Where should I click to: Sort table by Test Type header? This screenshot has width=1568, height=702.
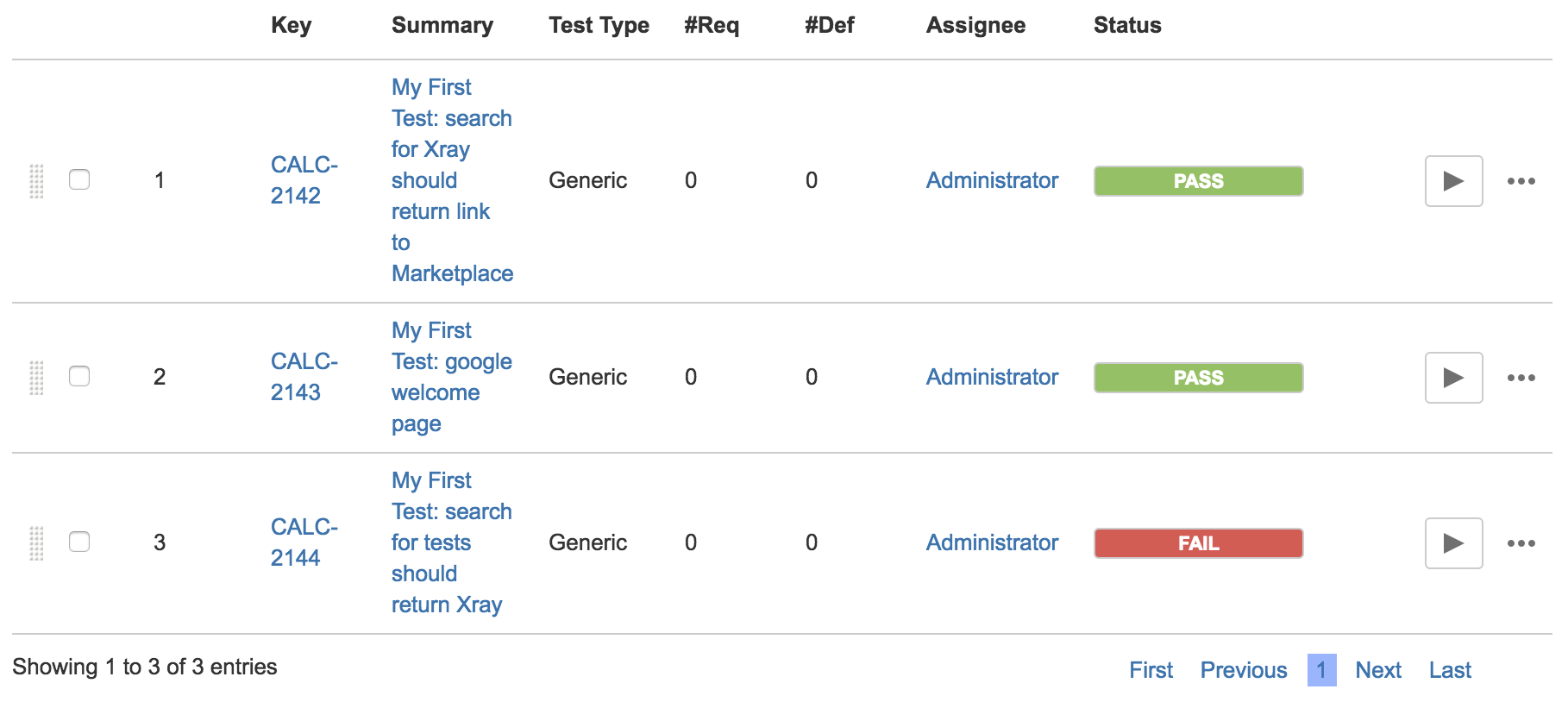[599, 25]
